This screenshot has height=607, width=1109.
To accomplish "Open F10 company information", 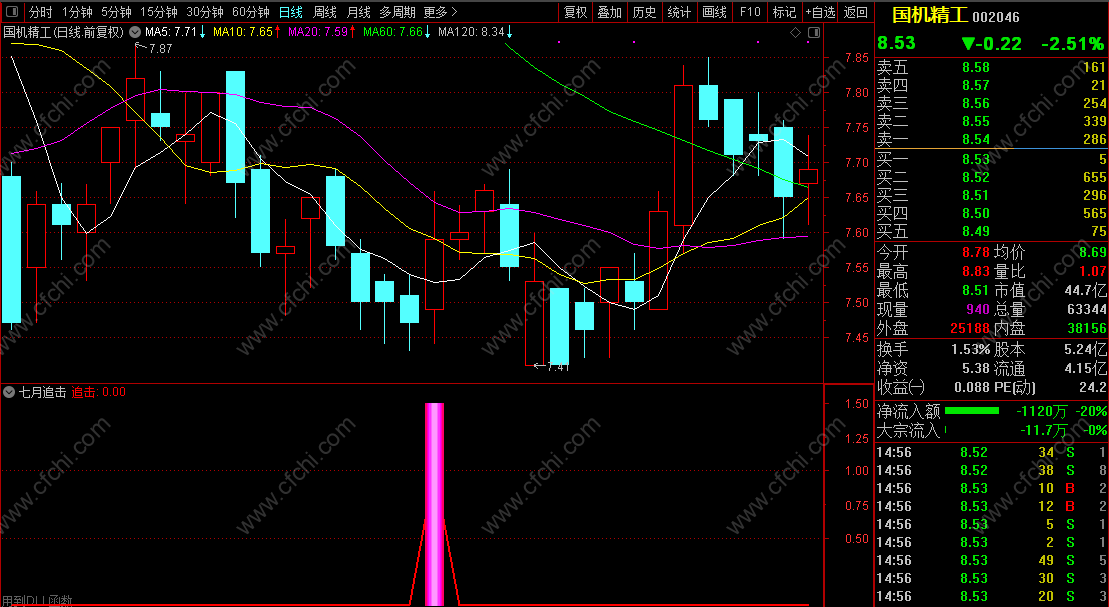I will pyautogui.click(x=750, y=12).
